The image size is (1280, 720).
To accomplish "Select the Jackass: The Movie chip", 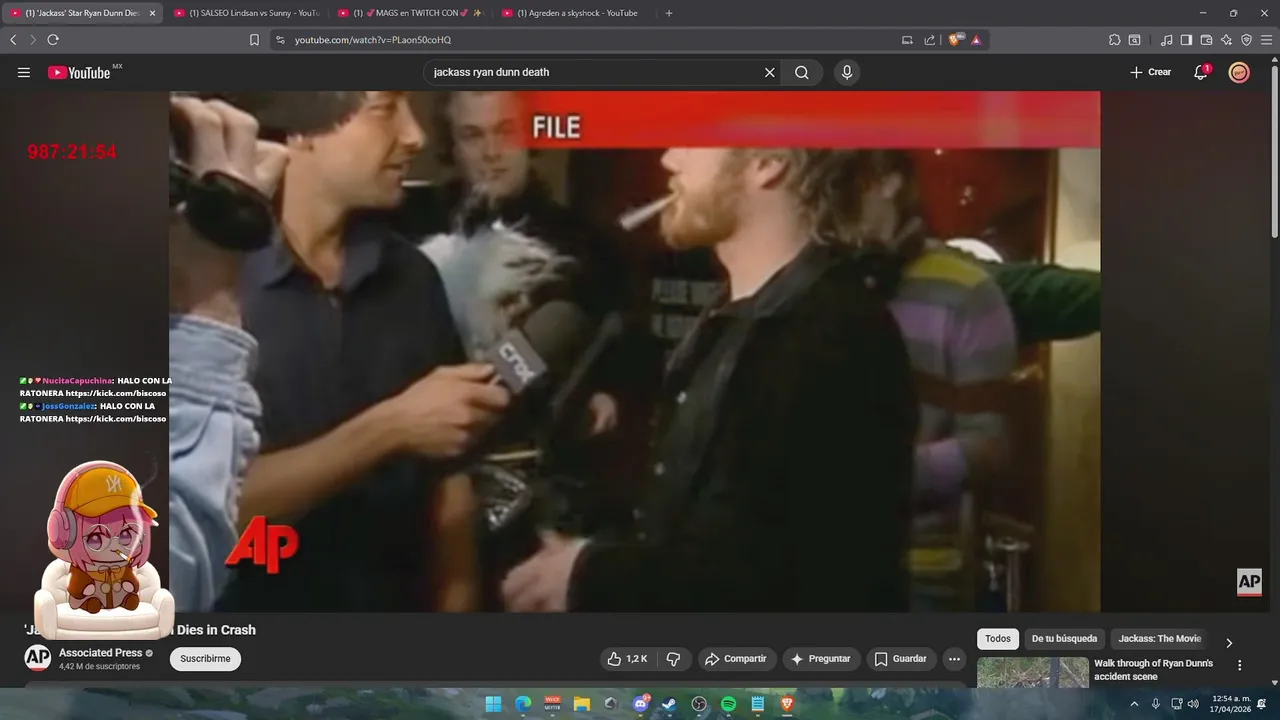I will click(1160, 639).
